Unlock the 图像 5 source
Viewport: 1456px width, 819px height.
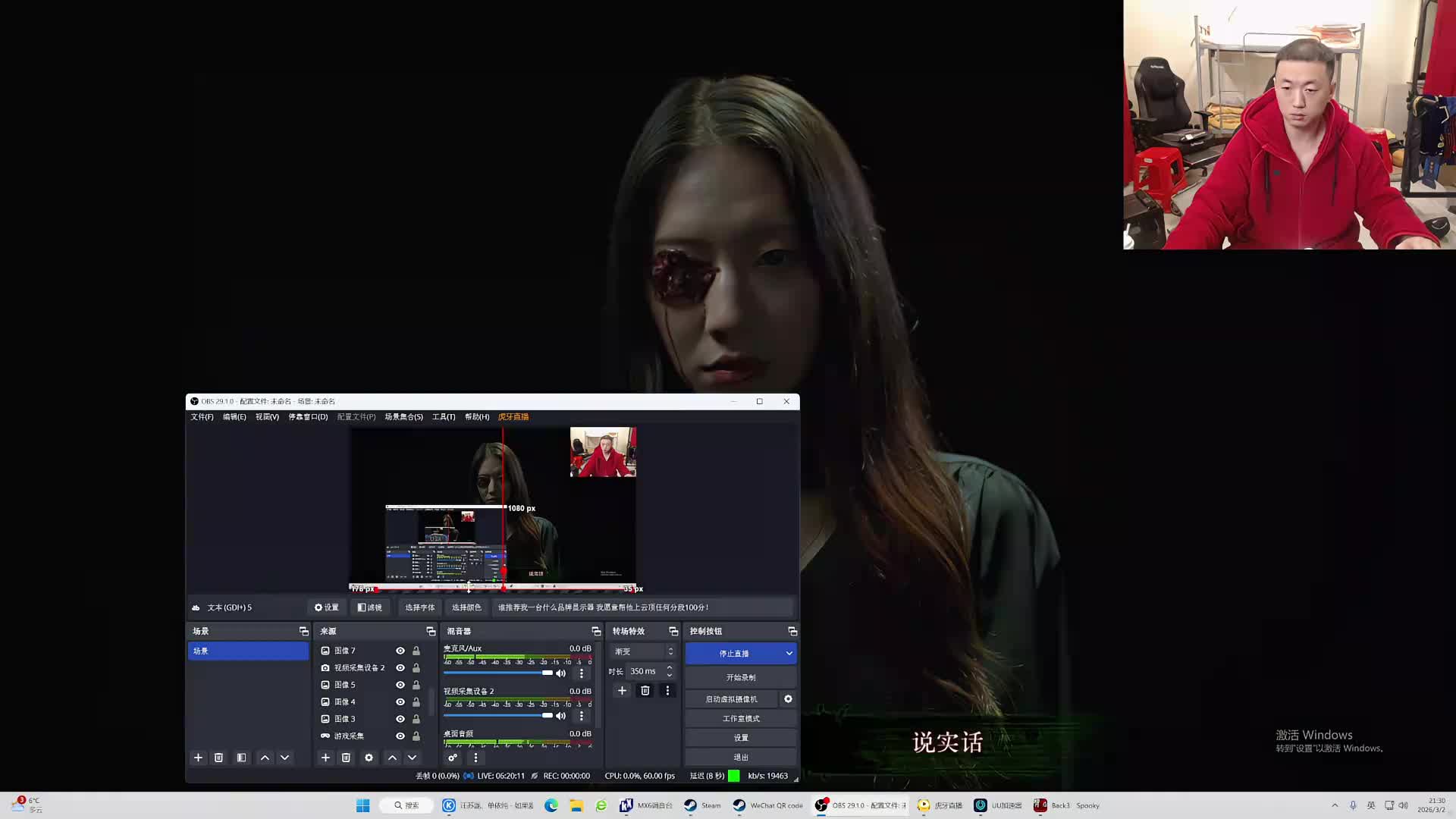click(x=416, y=685)
